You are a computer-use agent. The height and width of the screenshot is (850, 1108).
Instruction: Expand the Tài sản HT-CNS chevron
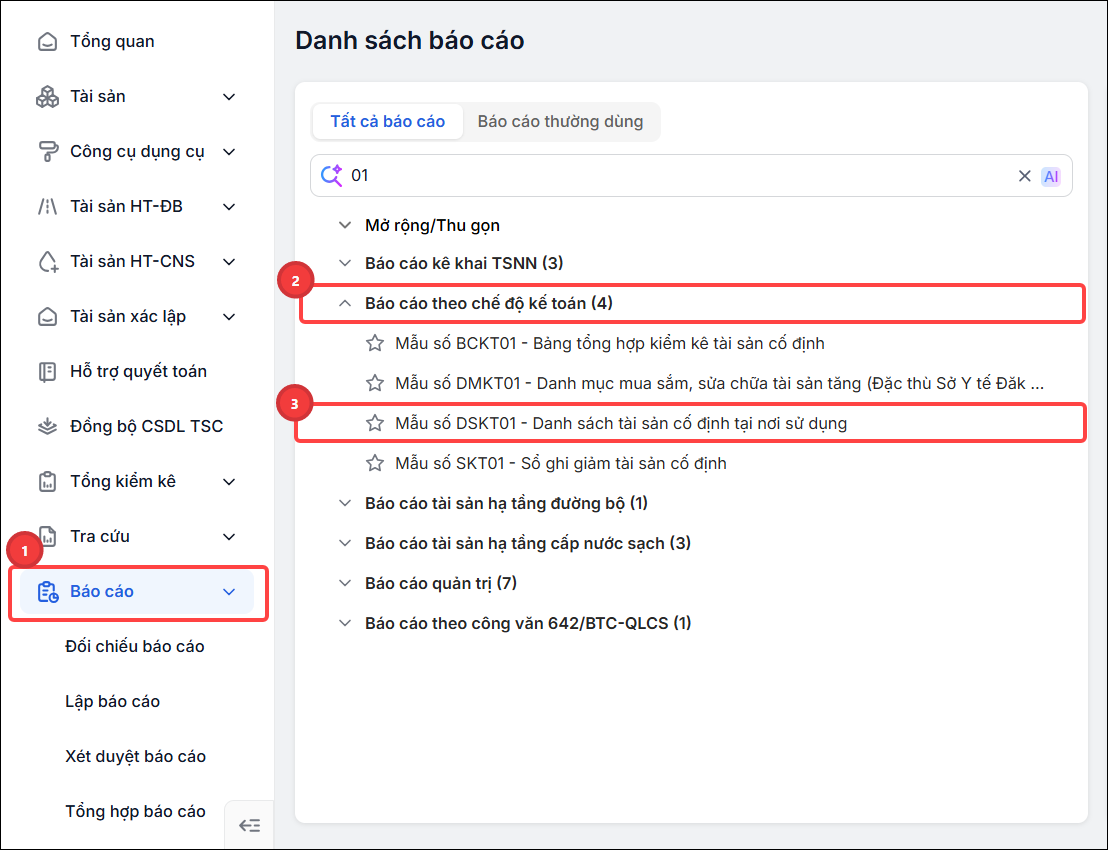tap(229, 262)
